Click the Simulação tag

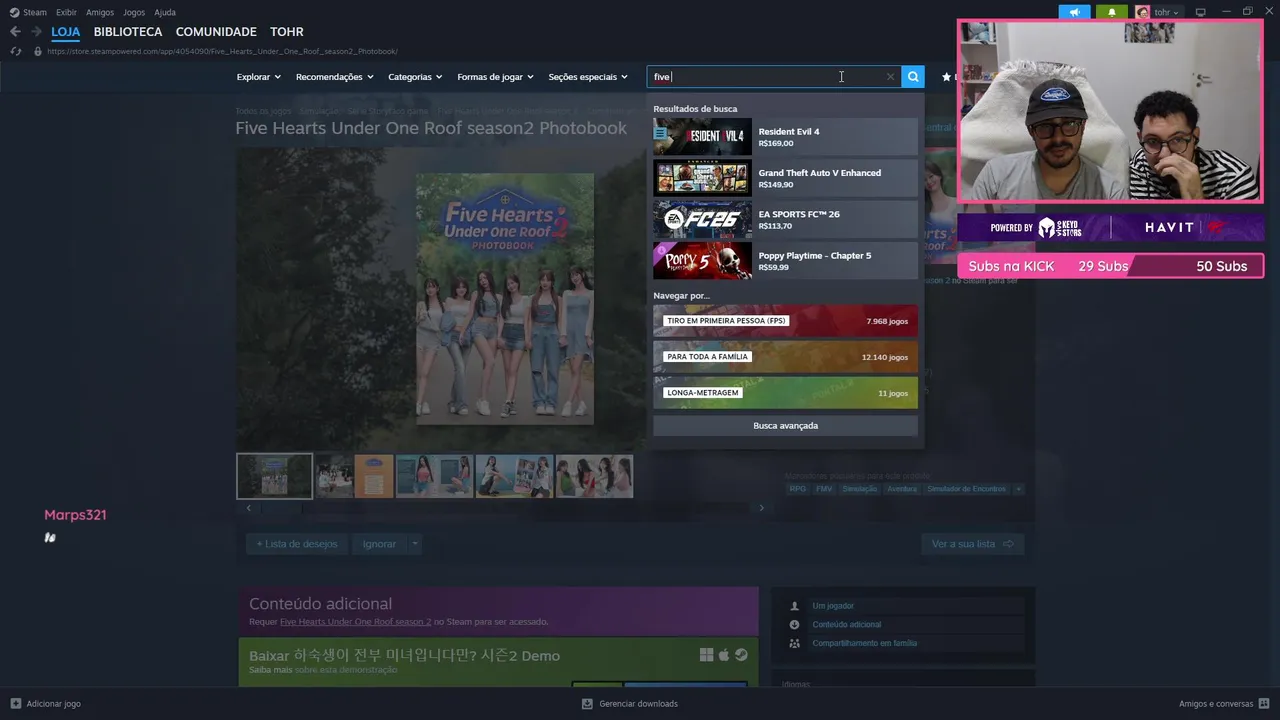click(859, 489)
